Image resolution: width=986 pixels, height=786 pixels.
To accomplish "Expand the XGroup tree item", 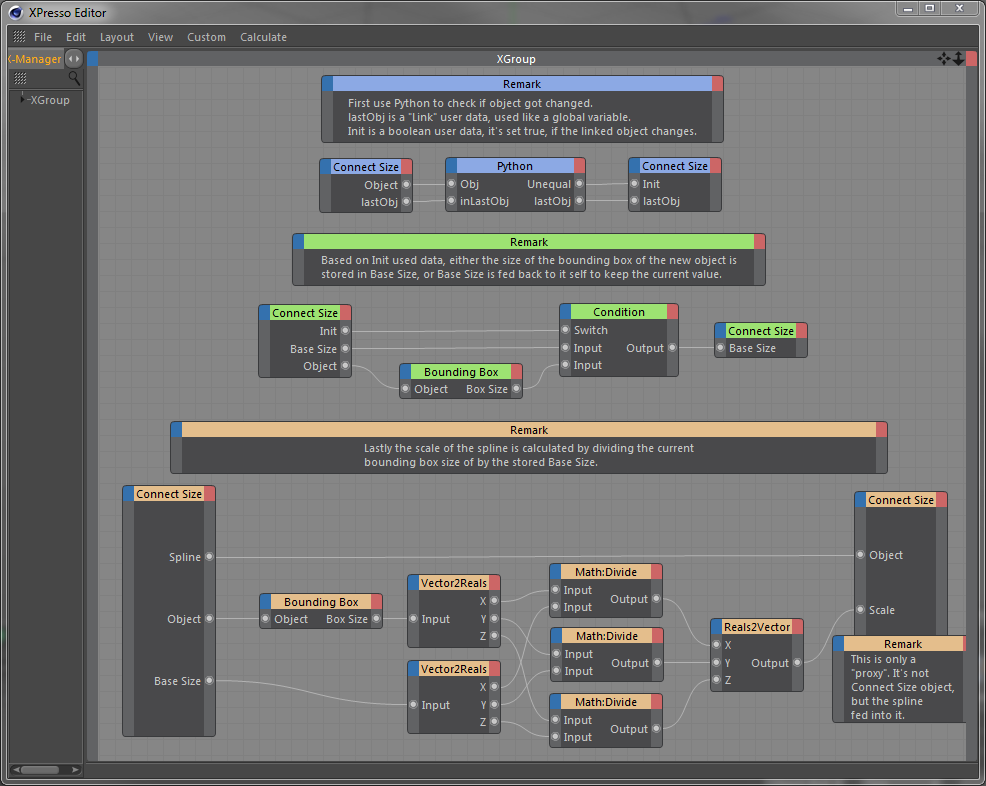I will point(22,99).
